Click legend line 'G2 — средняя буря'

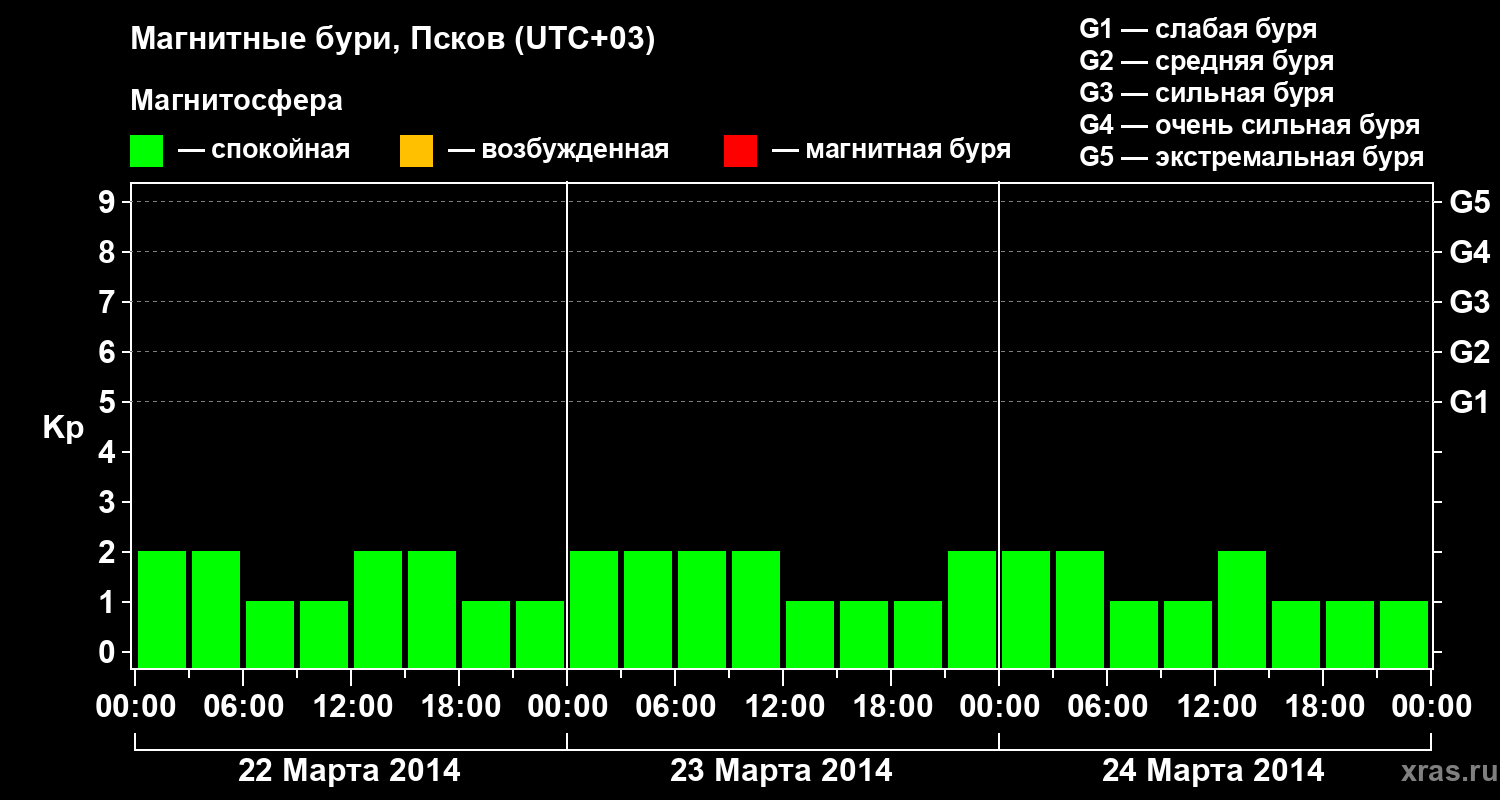pyautogui.click(x=1206, y=61)
